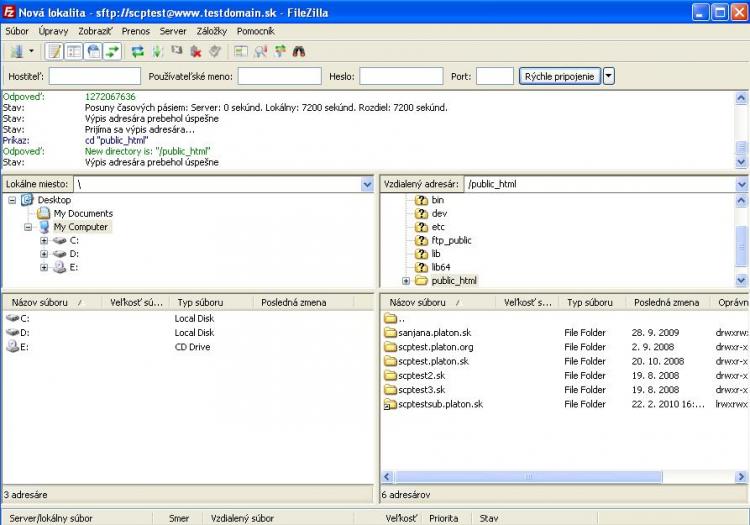Screen dimensions: 750x525
Task: Select the scptest3.sk folder
Action: coord(421,390)
